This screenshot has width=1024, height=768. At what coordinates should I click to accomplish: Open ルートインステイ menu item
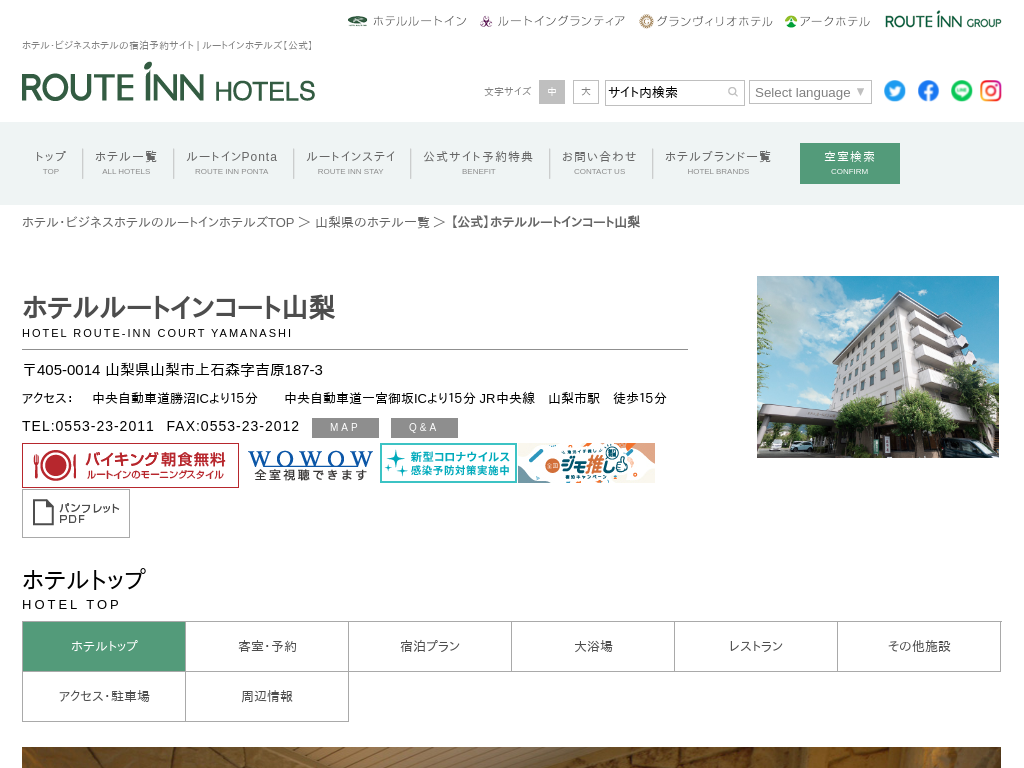[x=351, y=163]
